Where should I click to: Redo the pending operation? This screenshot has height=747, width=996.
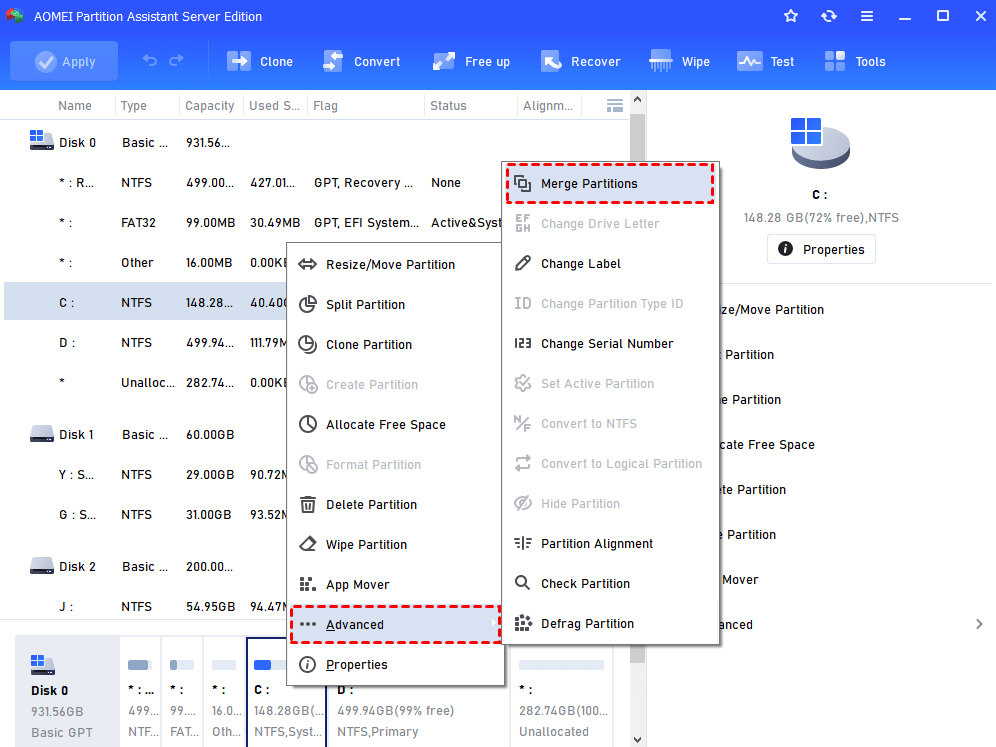176,61
